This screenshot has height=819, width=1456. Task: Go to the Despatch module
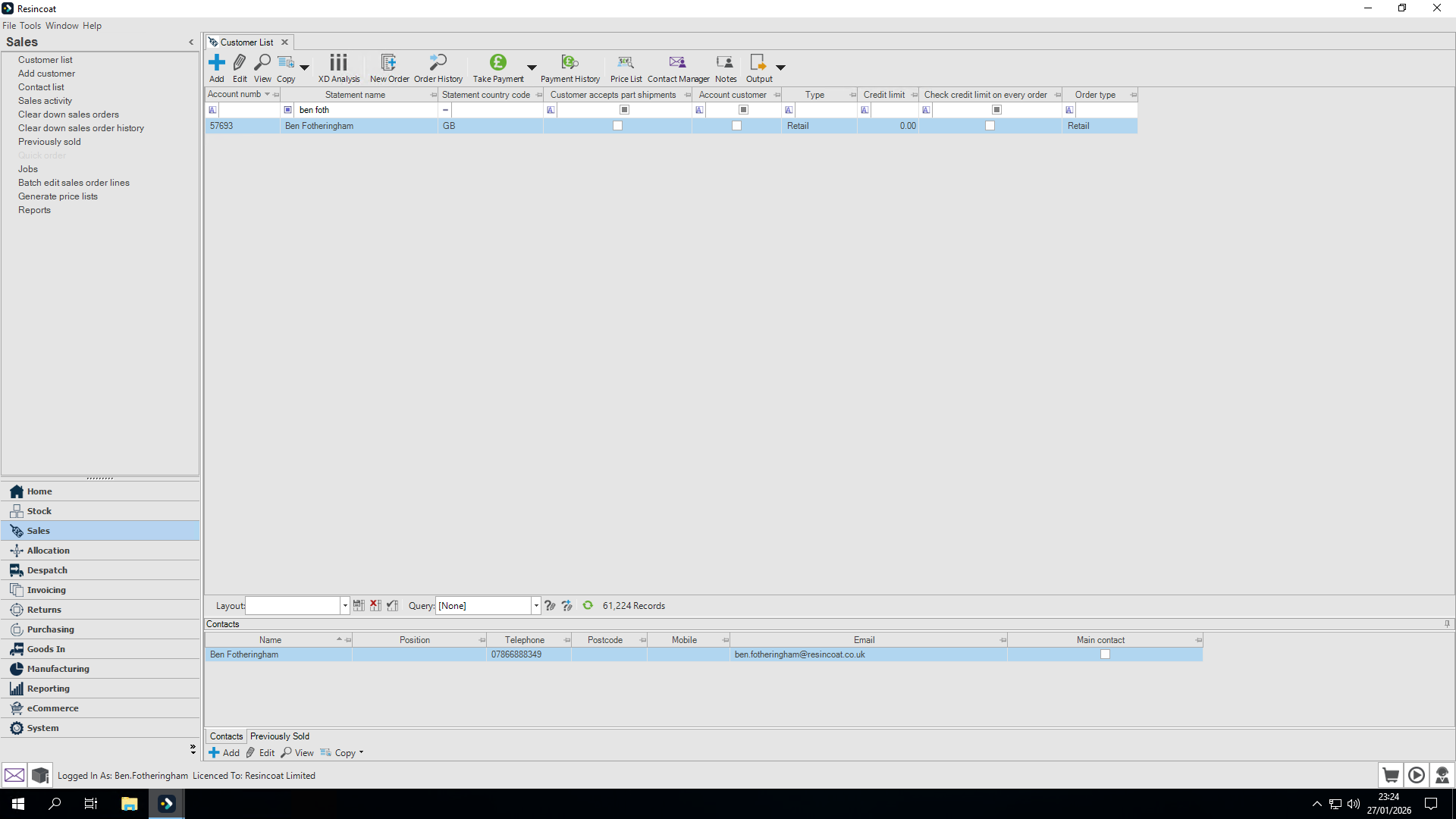(x=47, y=570)
